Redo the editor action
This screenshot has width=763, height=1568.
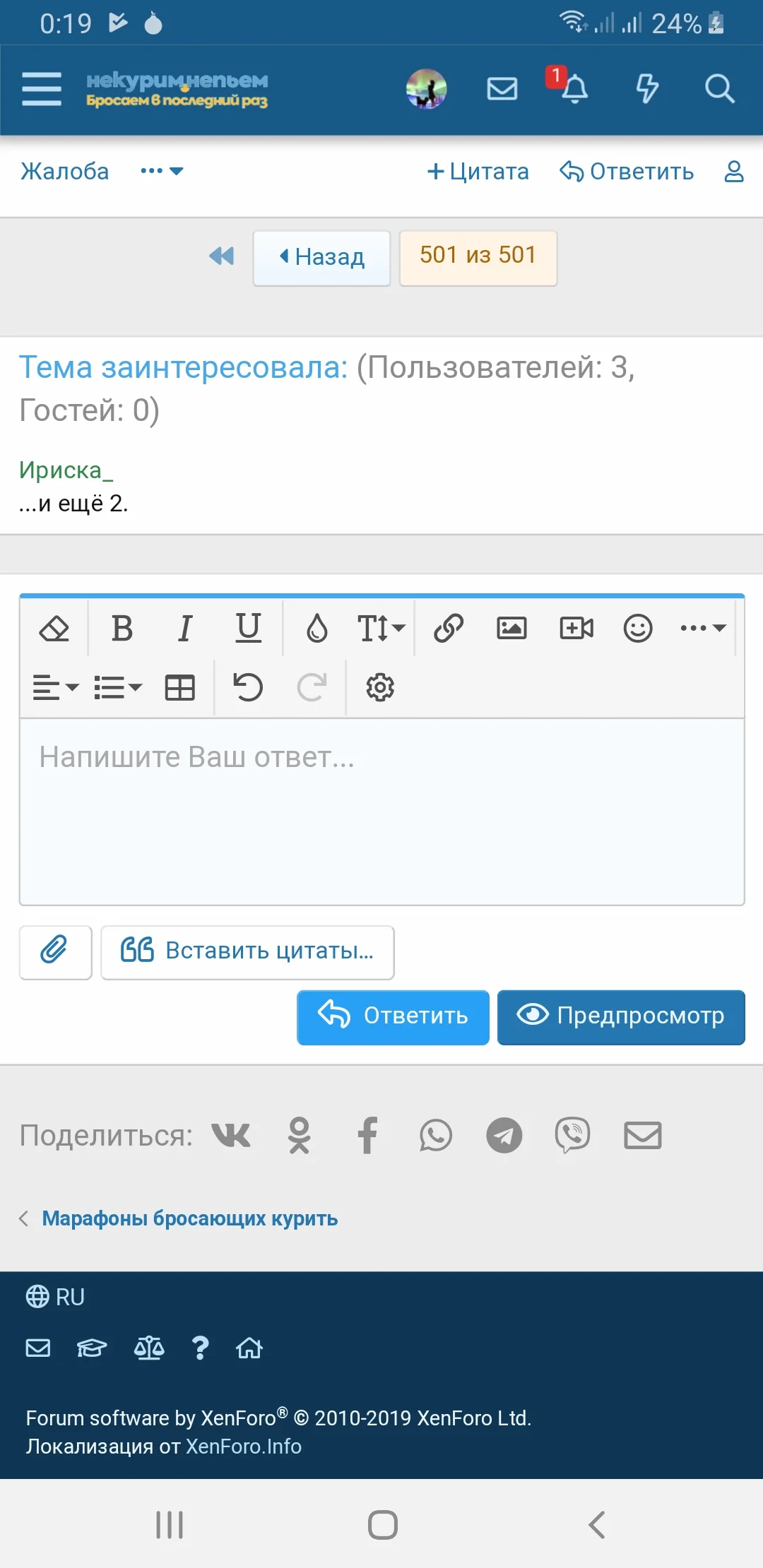(312, 687)
